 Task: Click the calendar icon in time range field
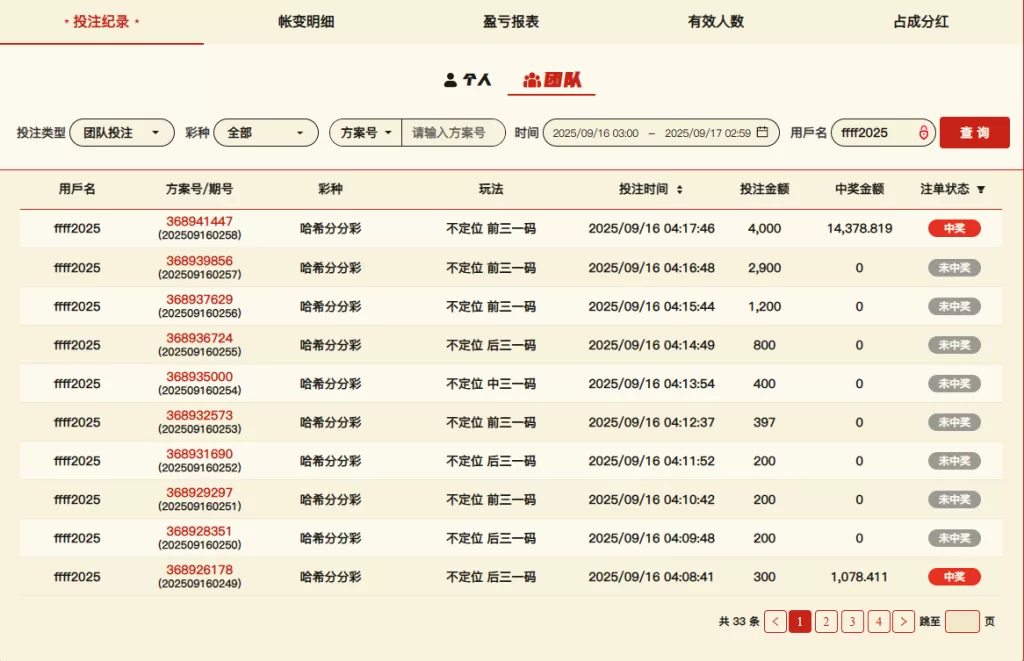762,132
